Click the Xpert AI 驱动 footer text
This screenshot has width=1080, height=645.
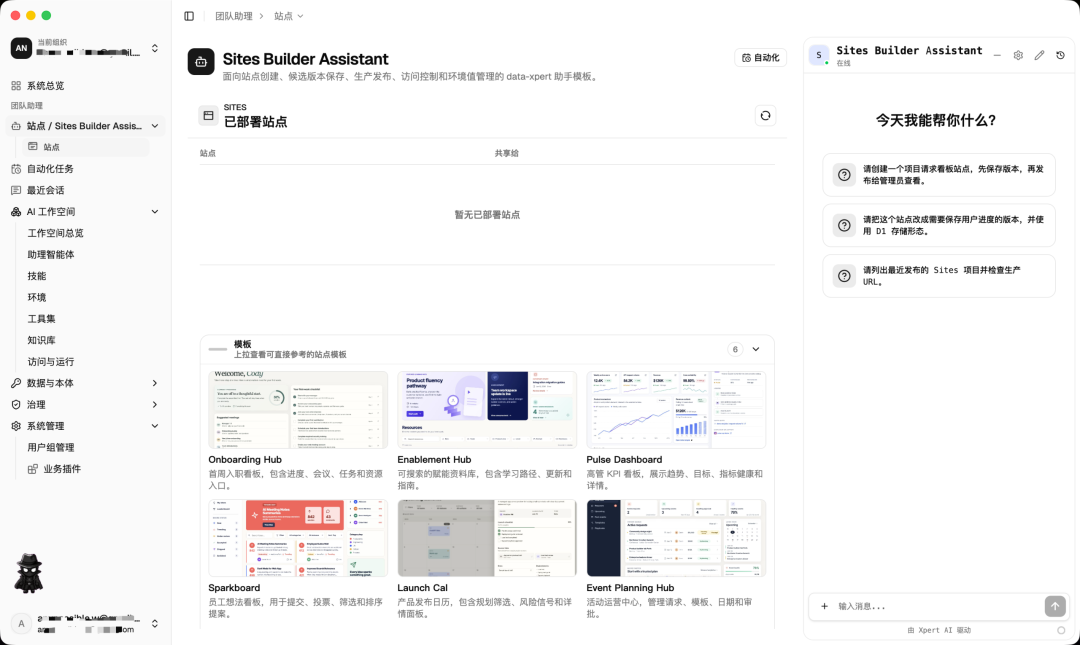coord(939,630)
